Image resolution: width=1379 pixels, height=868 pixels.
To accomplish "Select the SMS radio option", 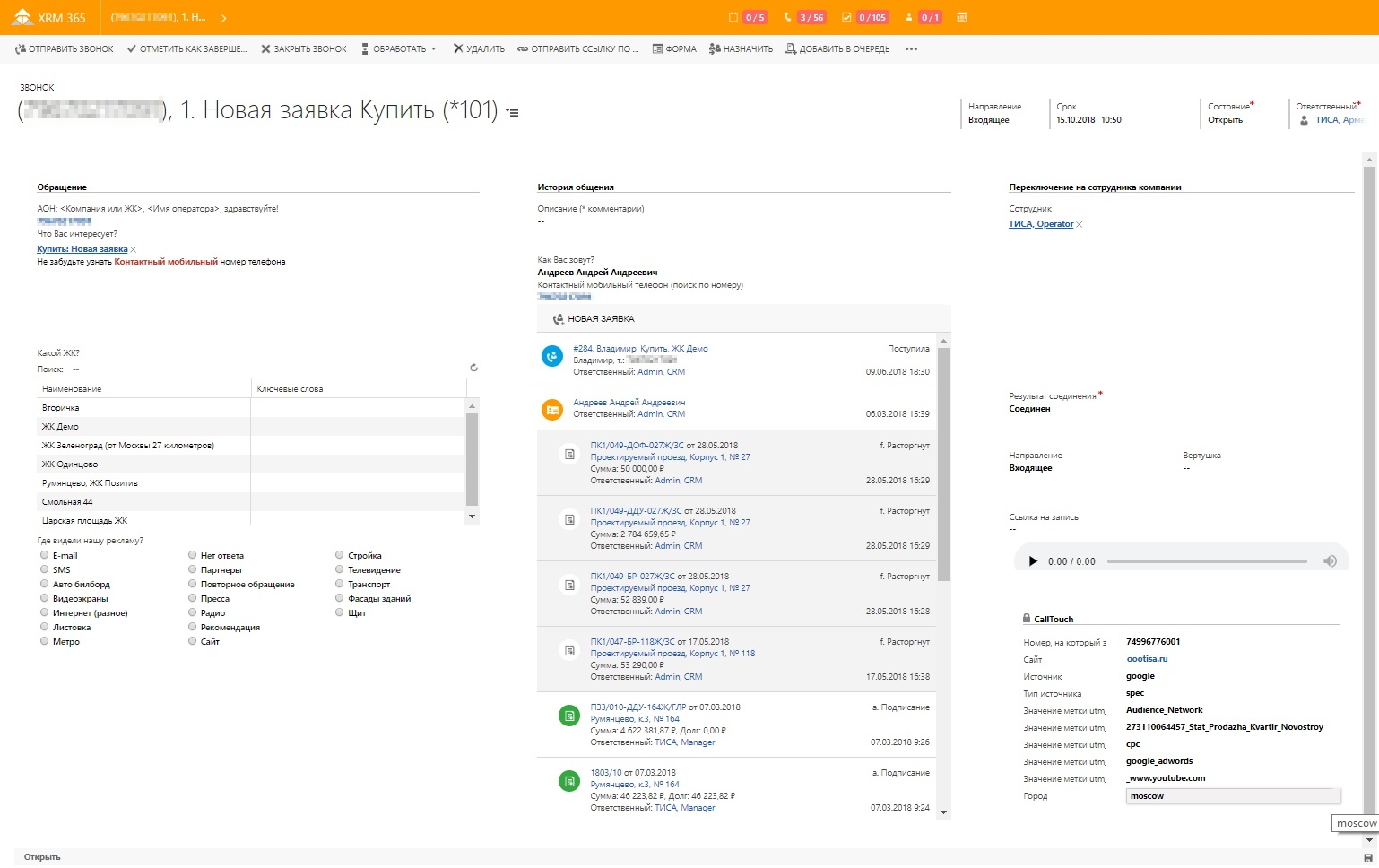I will pos(44,569).
